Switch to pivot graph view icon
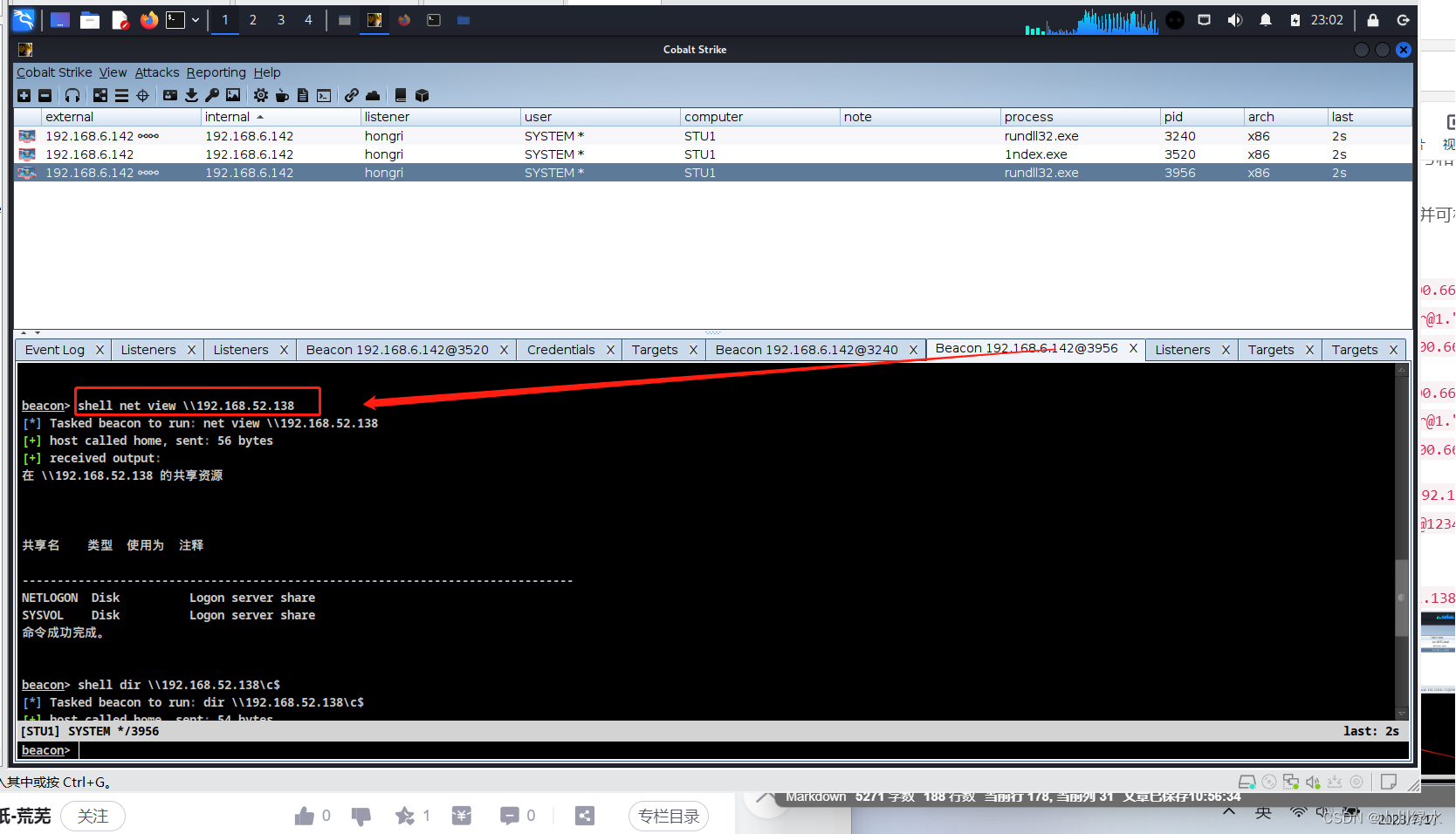 (x=100, y=95)
